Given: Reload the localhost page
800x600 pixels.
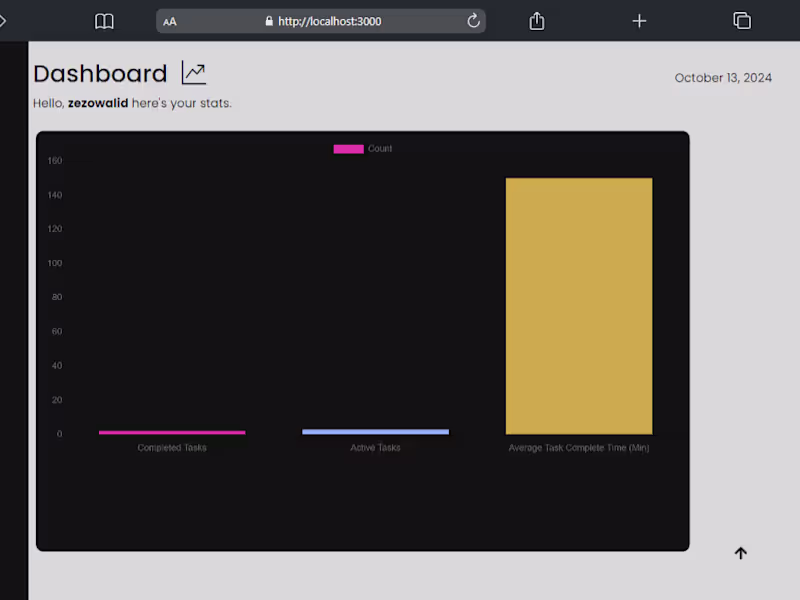Looking at the screenshot, I should pos(473,21).
